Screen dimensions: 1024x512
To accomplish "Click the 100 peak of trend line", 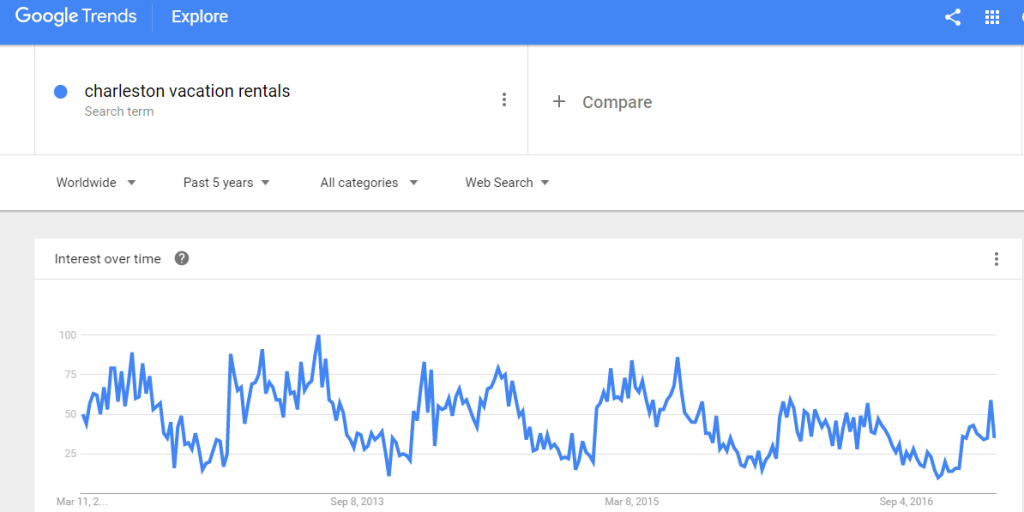I will 318,337.
